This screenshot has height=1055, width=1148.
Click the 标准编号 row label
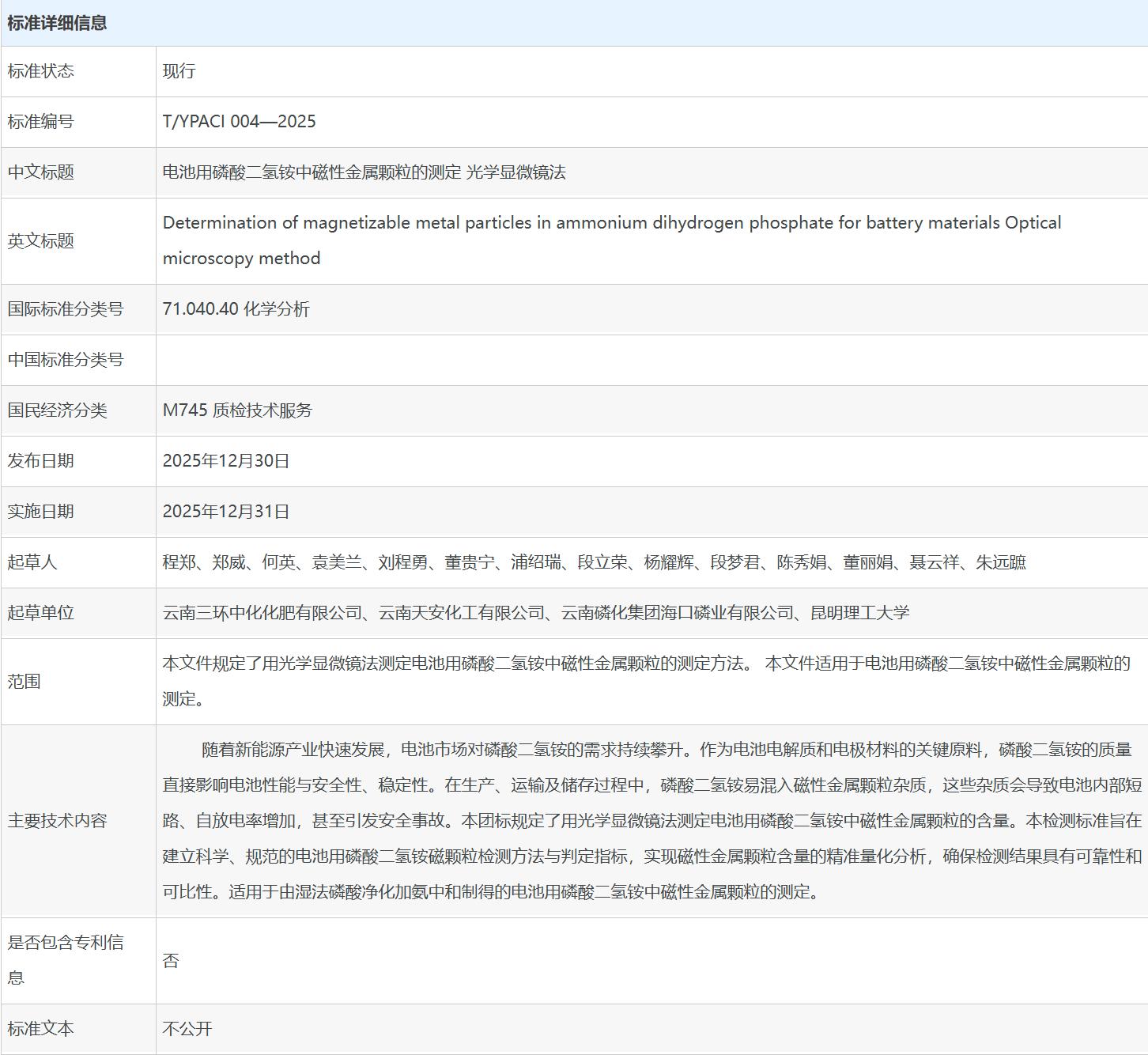point(40,122)
